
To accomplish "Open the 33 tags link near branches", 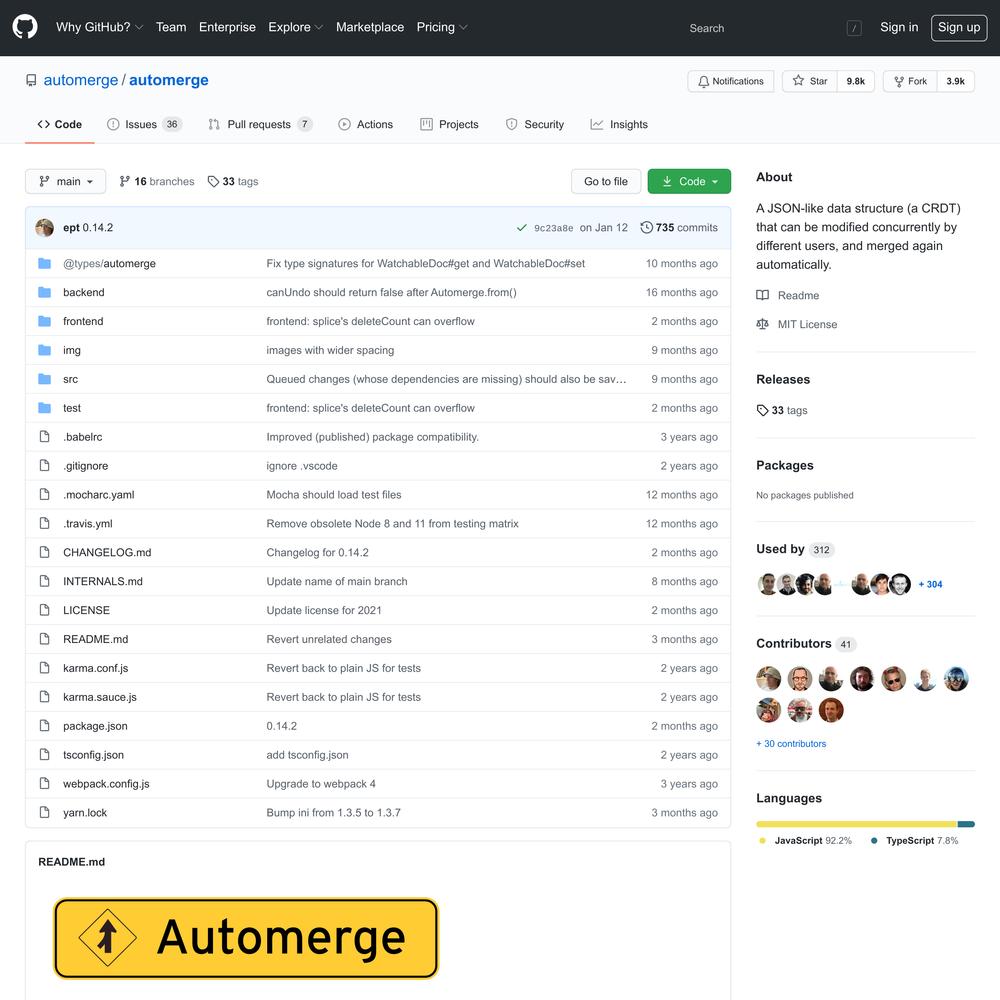I will click(x=233, y=181).
